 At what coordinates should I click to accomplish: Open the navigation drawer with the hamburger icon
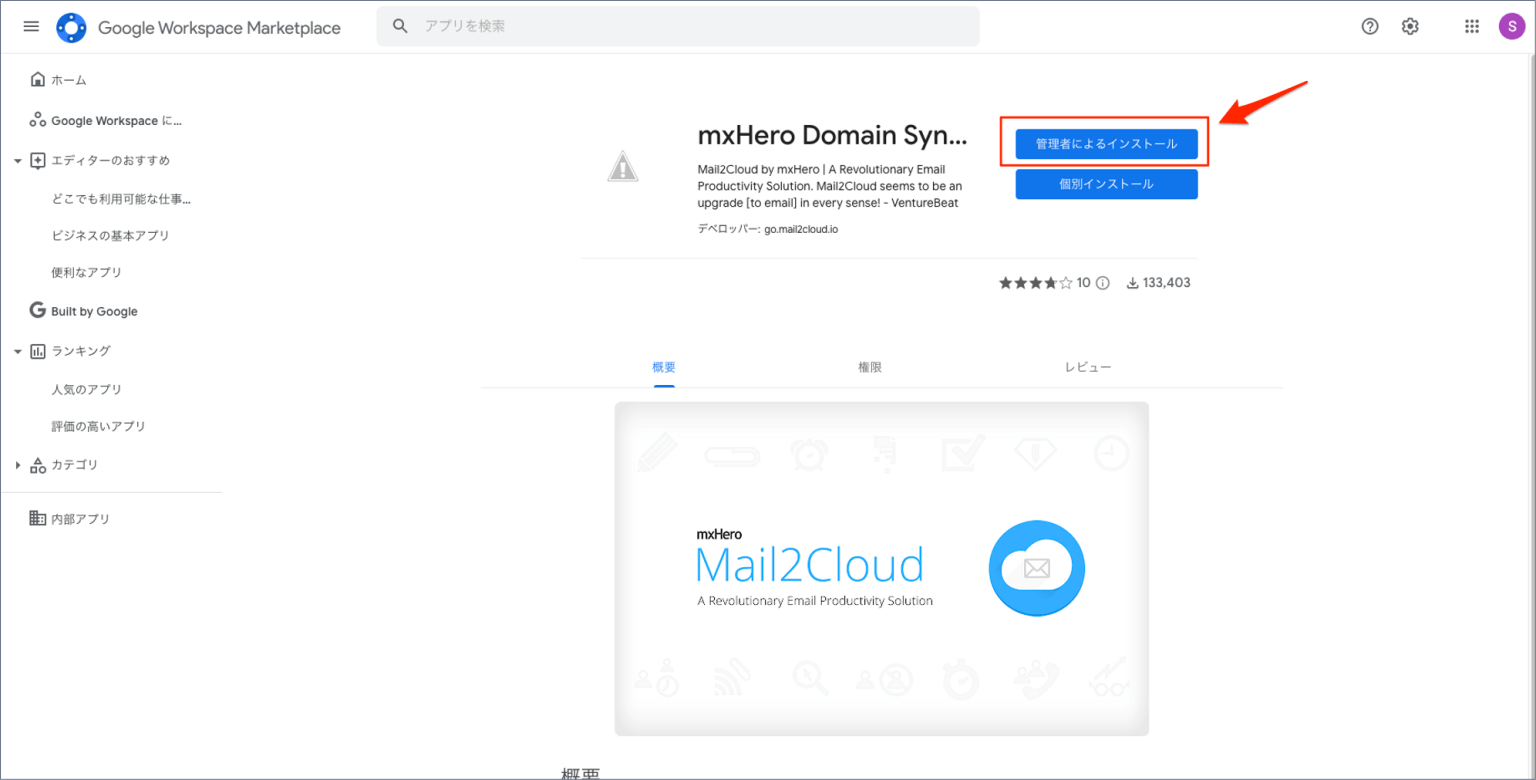pyautogui.click(x=30, y=26)
